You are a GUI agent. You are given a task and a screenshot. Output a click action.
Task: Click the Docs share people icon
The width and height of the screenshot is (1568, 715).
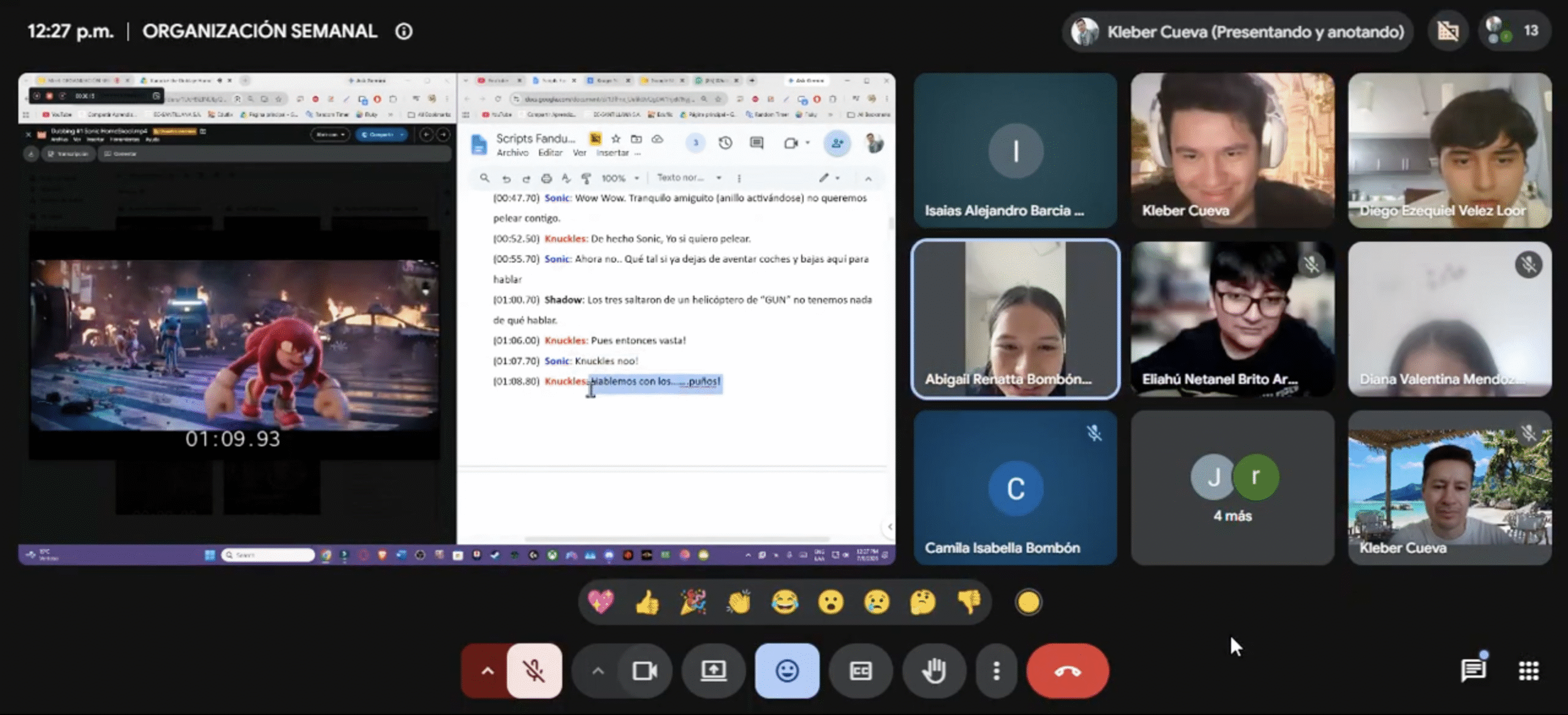pyautogui.click(x=837, y=143)
